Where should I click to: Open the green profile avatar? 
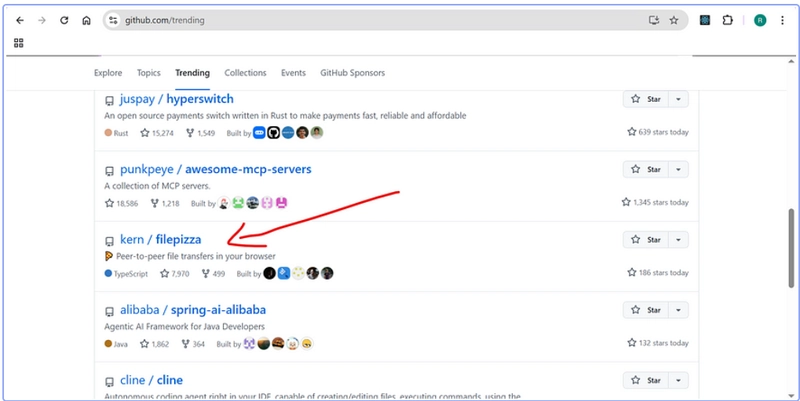click(x=760, y=20)
